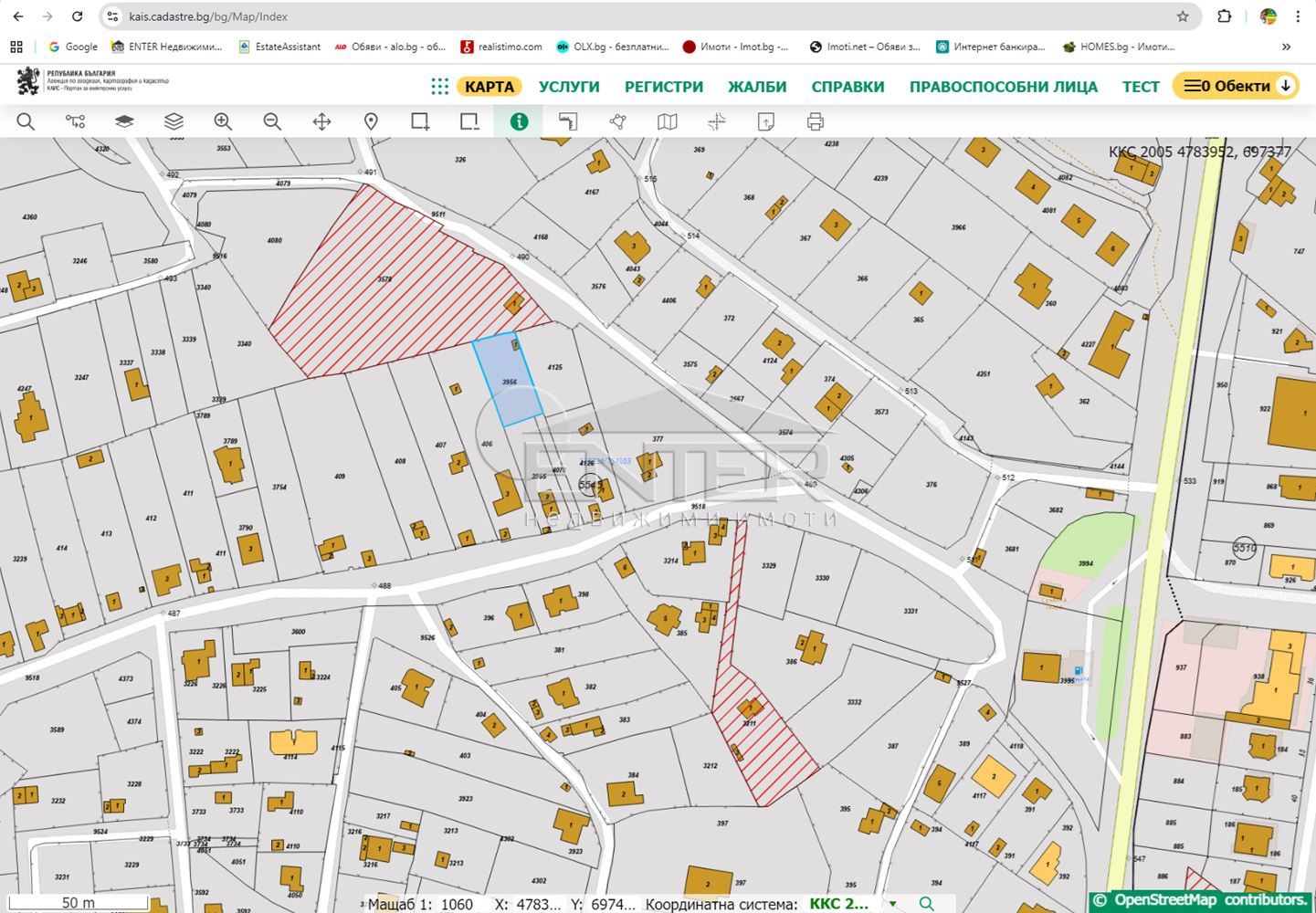The height and width of the screenshot is (913, 1316).
Task: Expand the coordinate system dropdown arrow
Action: point(892,904)
